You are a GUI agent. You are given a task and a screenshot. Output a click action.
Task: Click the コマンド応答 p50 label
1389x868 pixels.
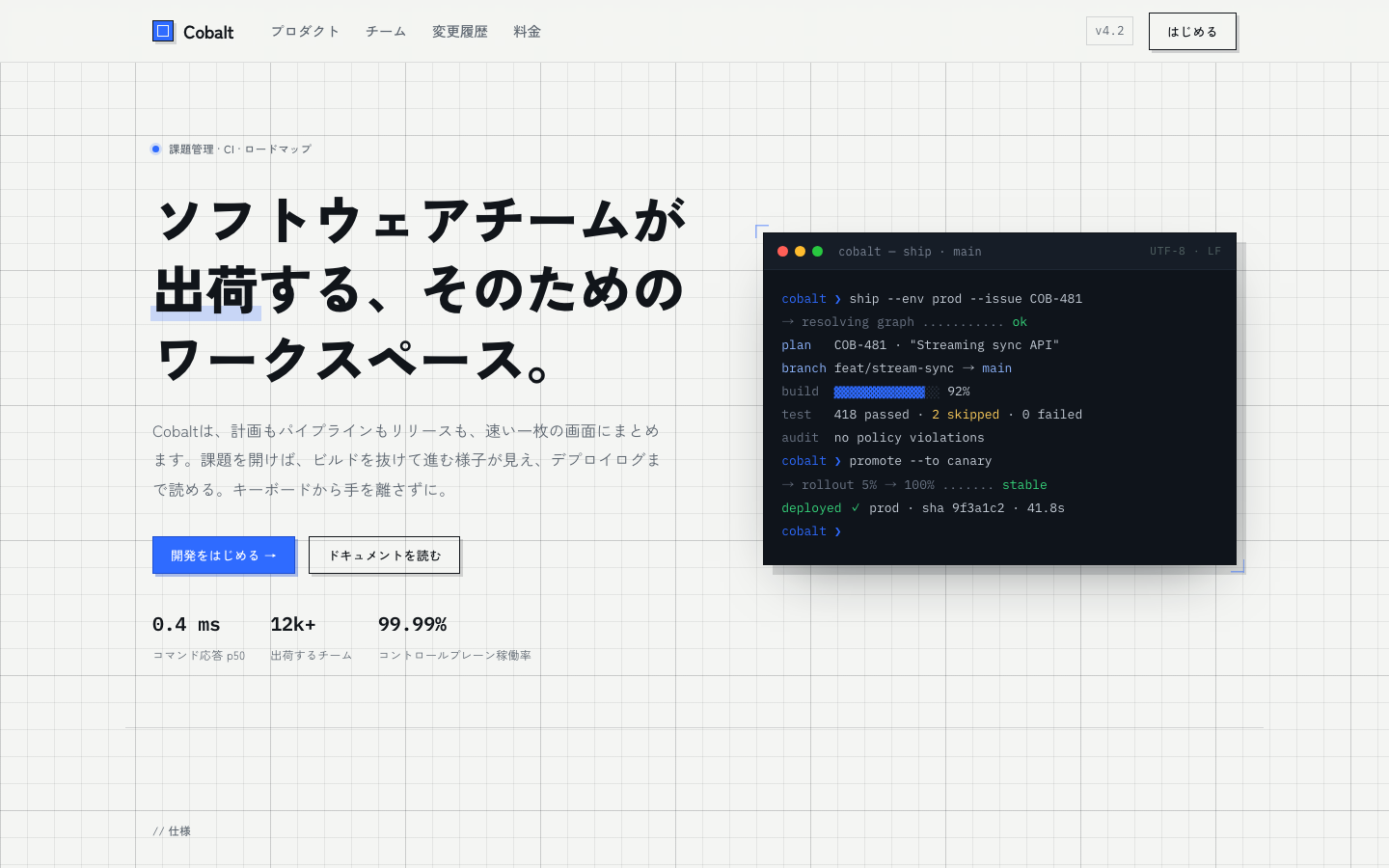tap(199, 656)
